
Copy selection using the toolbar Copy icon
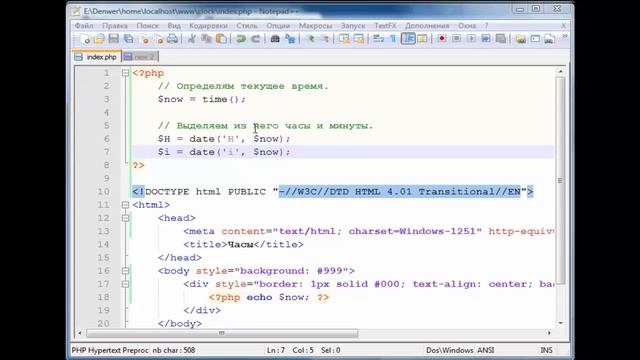click(207, 39)
